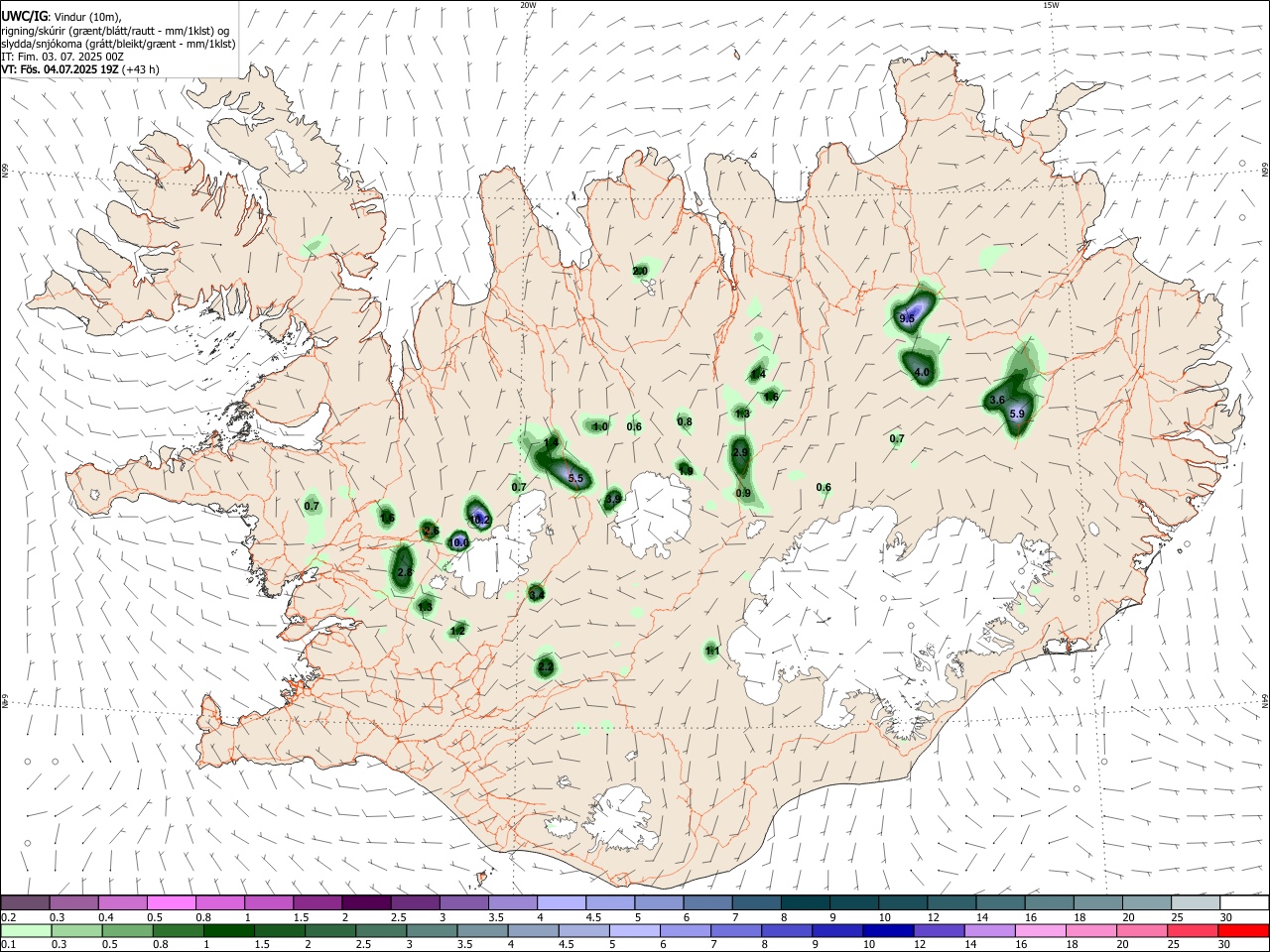Click the '2.8' precipitation value on map
Screen dimensions: 1270x952
click(404, 572)
